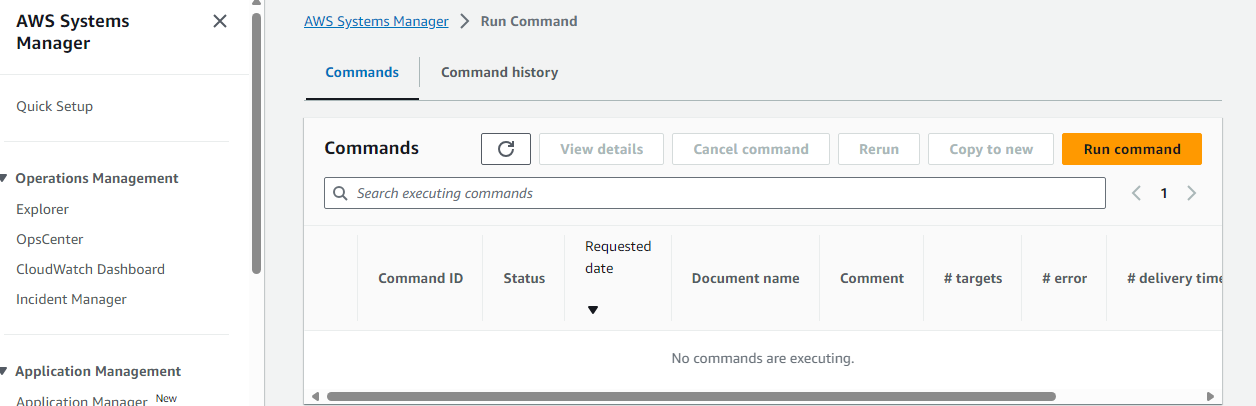Click the Requested date column header
The image size is (1256, 406).
pyautogui.click(x=618, y=257)
